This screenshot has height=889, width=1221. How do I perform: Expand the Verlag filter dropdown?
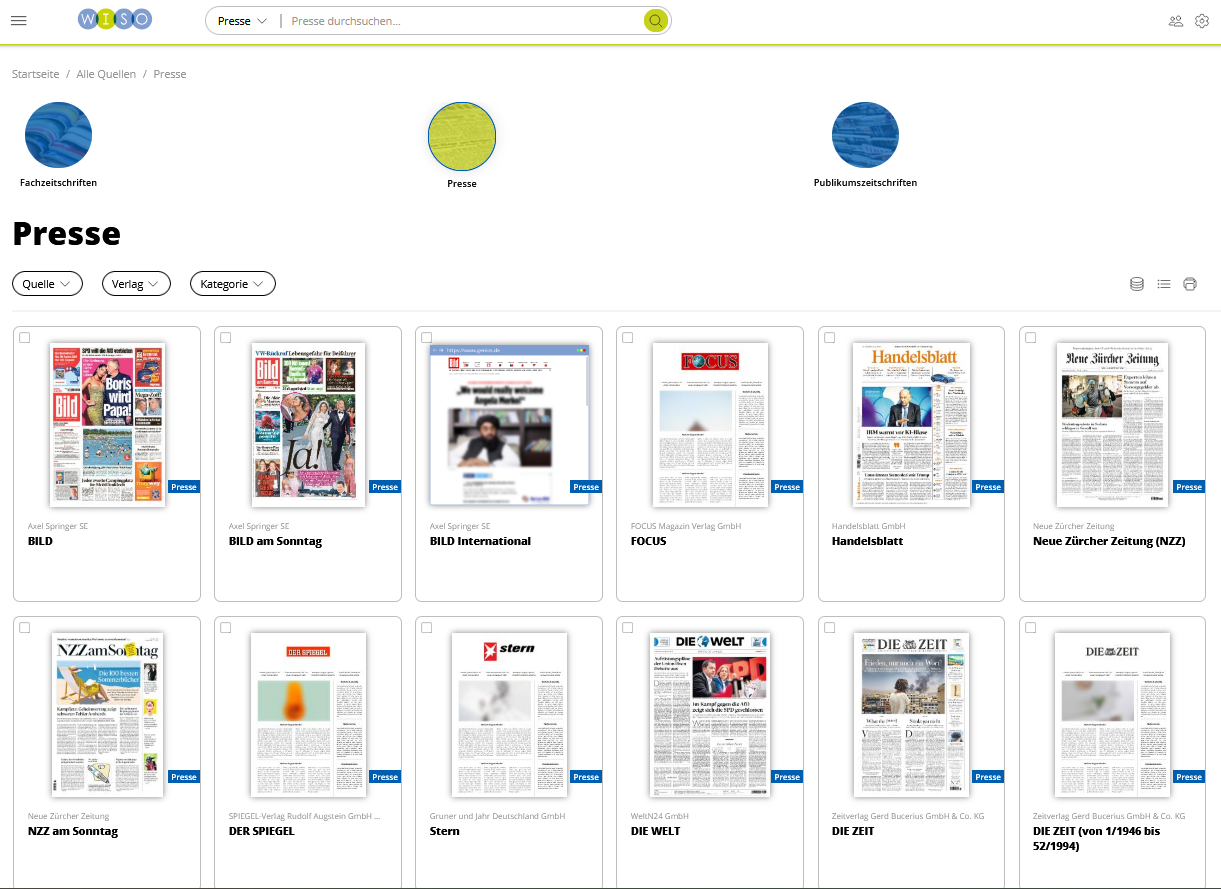pos(136,284)
